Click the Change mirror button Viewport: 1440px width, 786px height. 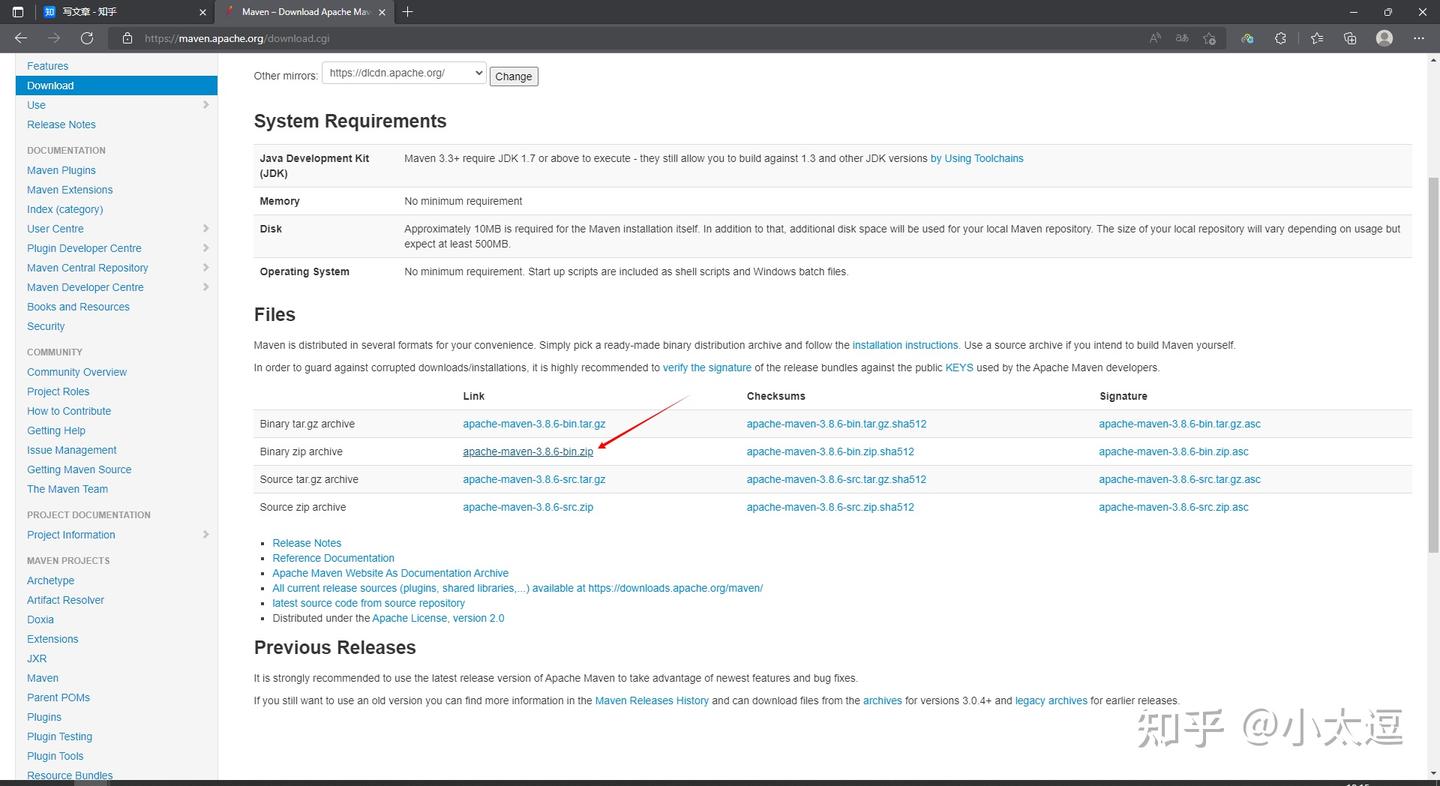pos(514,76)
